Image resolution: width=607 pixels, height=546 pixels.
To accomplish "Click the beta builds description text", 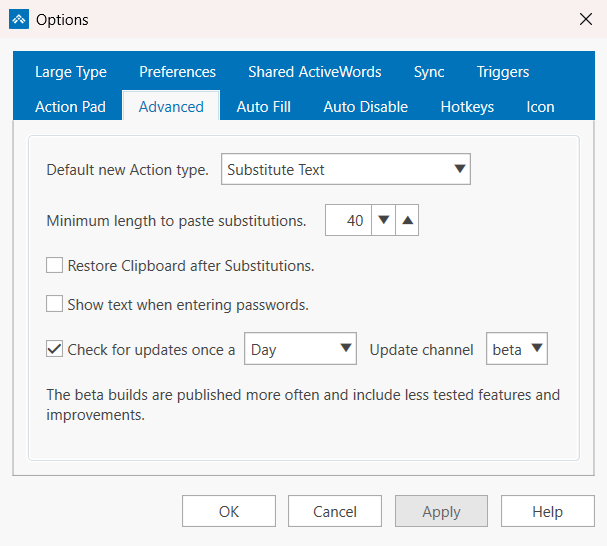I will pos(303,405).
